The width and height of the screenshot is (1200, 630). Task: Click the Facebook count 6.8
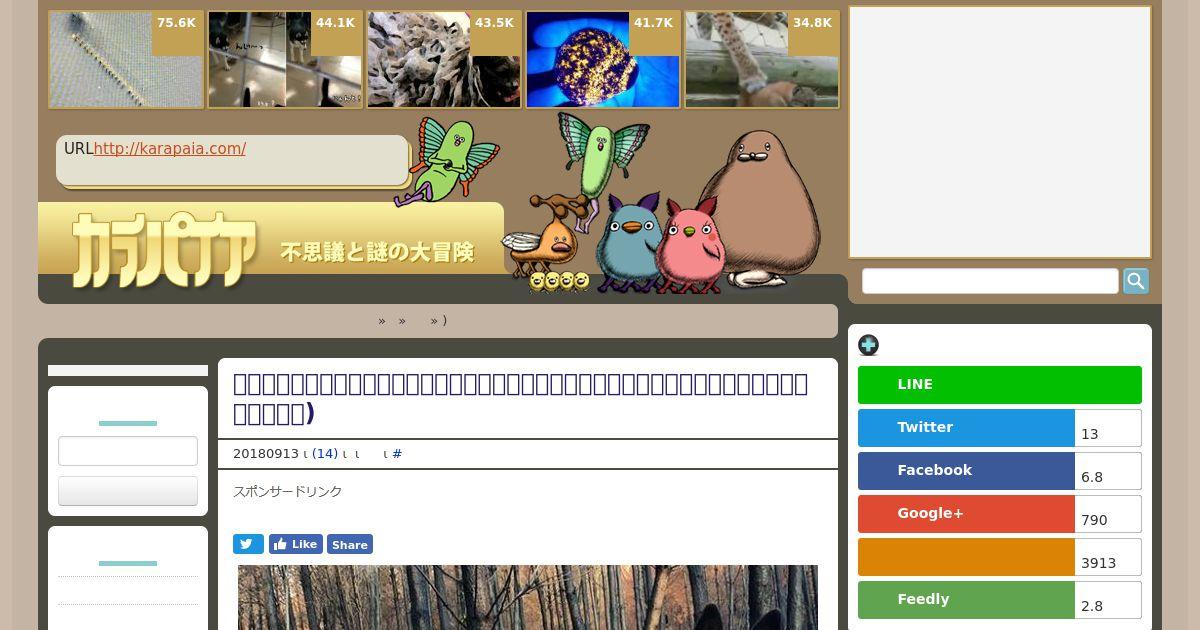point(1108,471)
